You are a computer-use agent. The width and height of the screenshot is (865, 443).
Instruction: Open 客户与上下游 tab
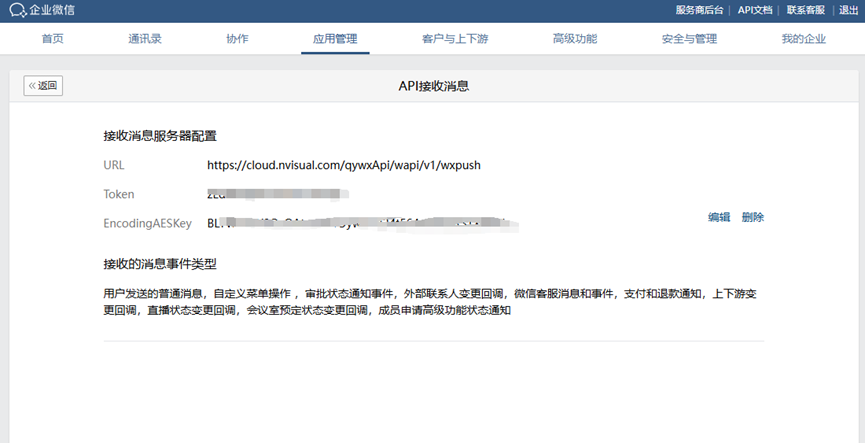pyautogui.click(x=455, y=39)
